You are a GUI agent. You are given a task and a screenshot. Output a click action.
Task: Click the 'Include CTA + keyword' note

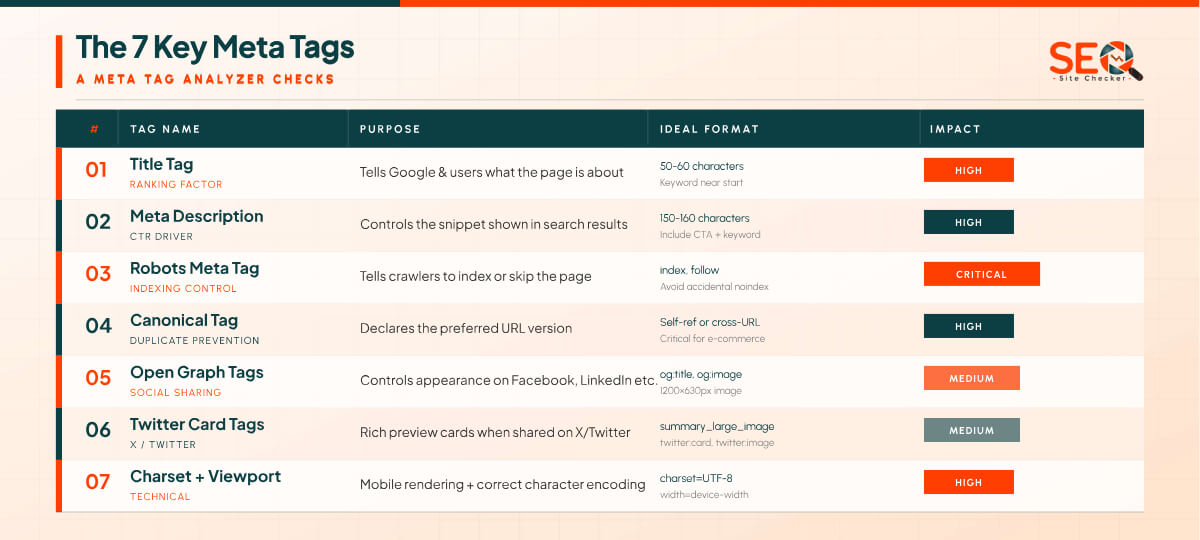[710, 235]
